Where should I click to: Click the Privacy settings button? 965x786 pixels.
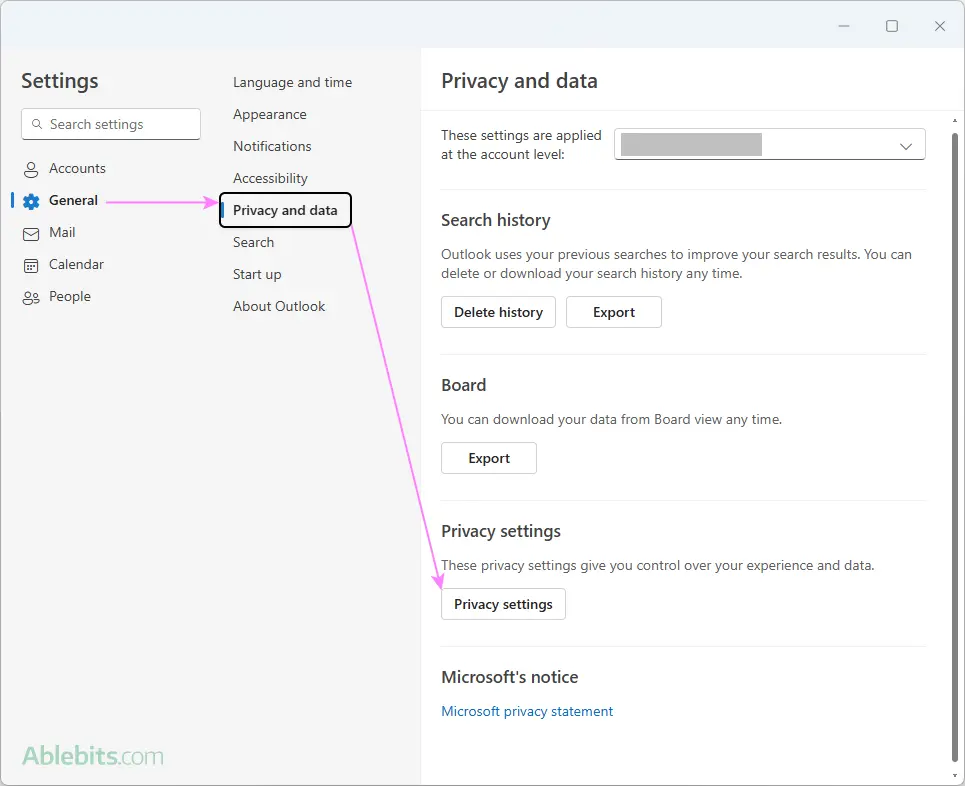[503, 604]
